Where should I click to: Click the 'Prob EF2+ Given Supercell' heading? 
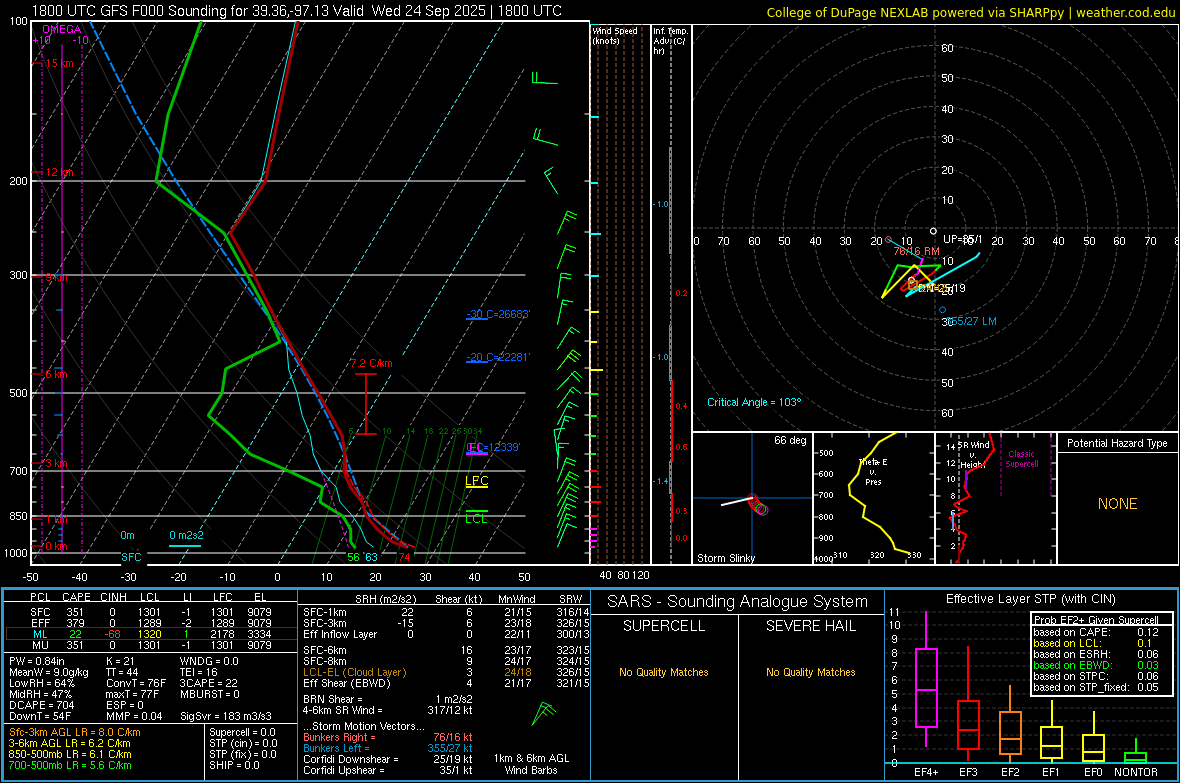tap(1096, 620)
